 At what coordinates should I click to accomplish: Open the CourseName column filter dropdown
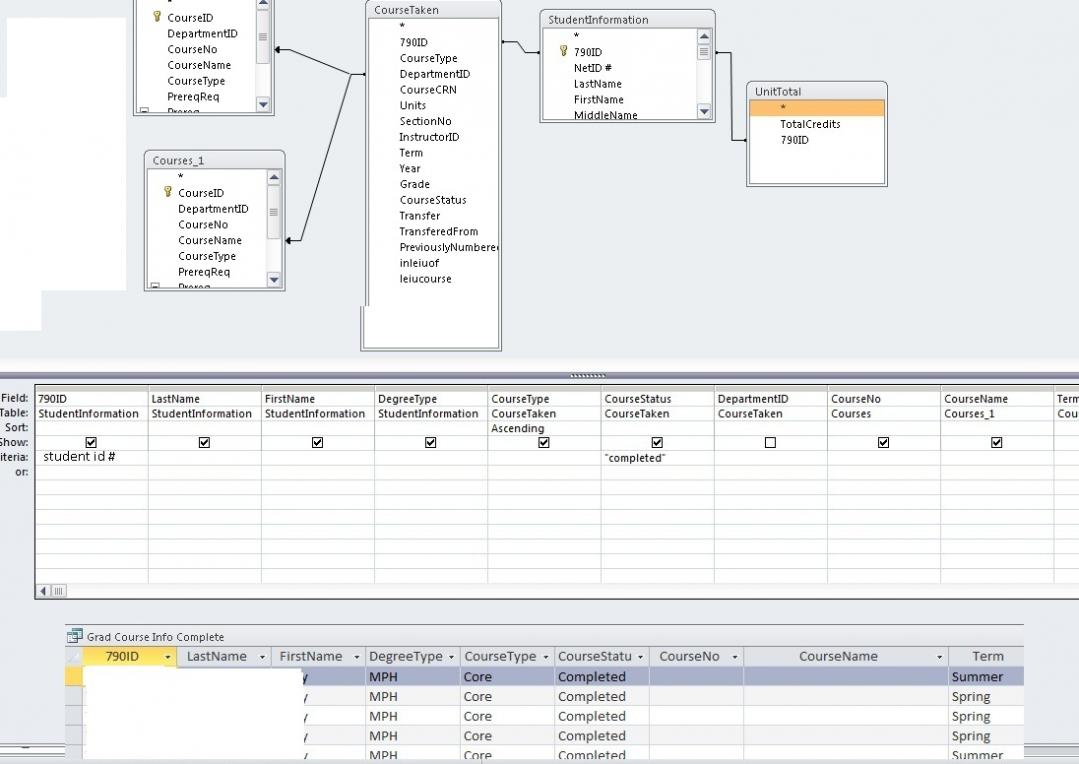pyautogui.click(x=939, y=657)
